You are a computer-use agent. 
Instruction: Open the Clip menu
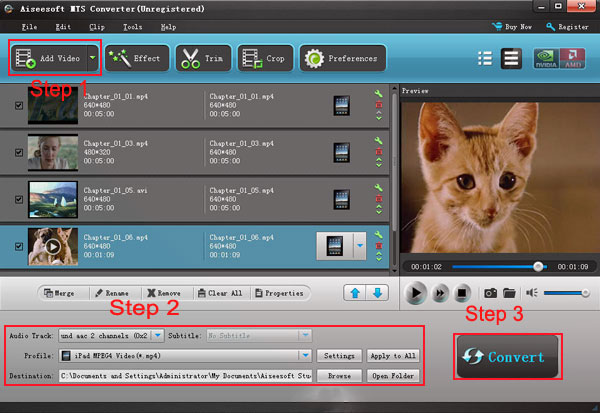(x=97, y=27)
